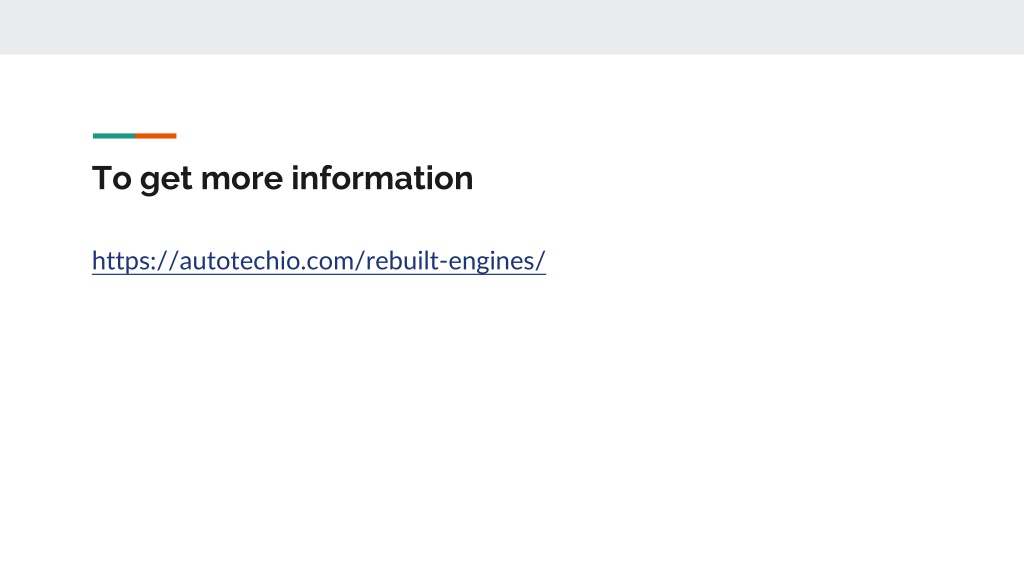
Task: Click 'https://' at start of the URL
Action: click(x=135, y=261)
